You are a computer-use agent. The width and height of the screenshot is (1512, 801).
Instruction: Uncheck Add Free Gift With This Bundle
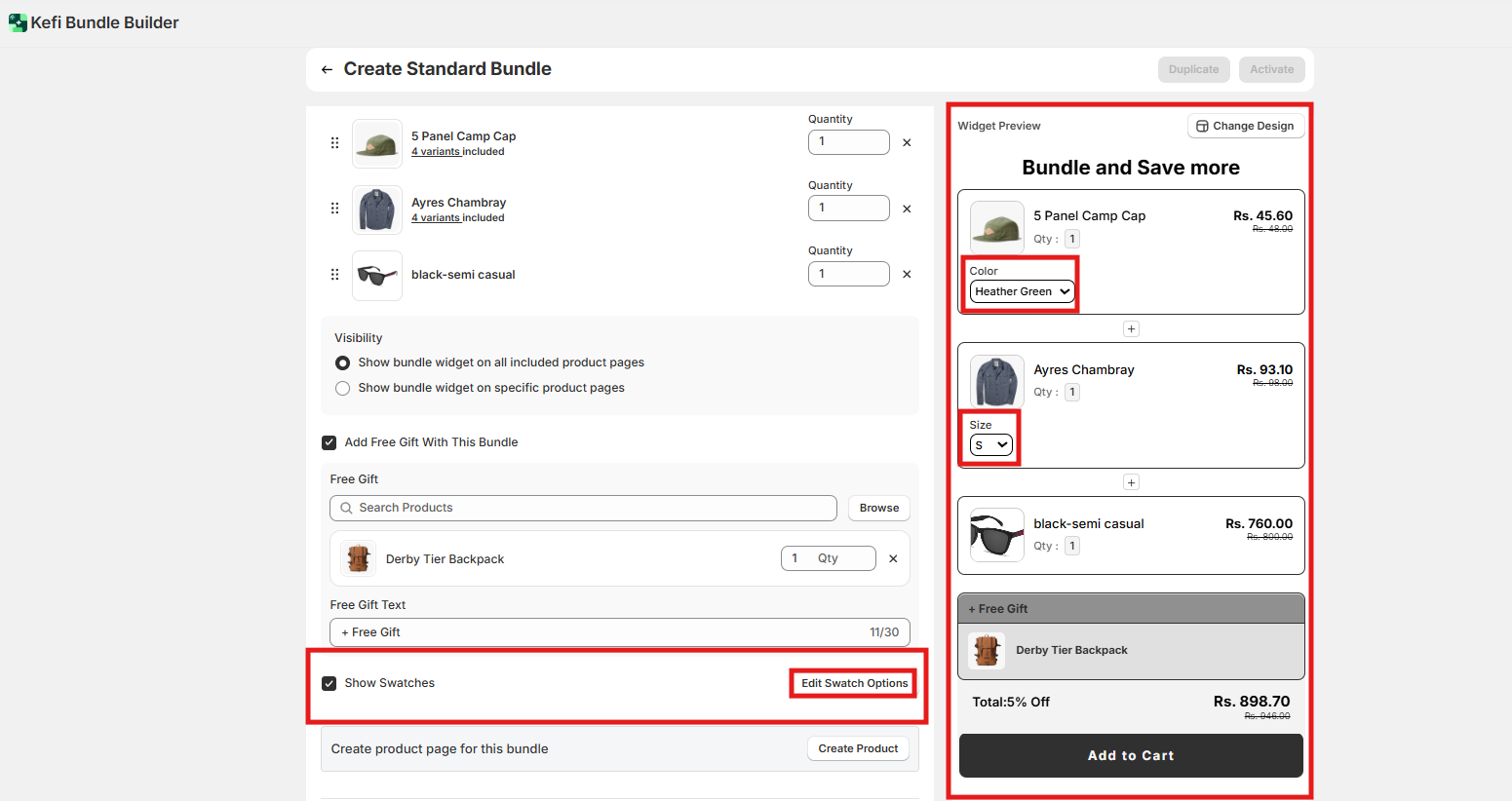330,442
